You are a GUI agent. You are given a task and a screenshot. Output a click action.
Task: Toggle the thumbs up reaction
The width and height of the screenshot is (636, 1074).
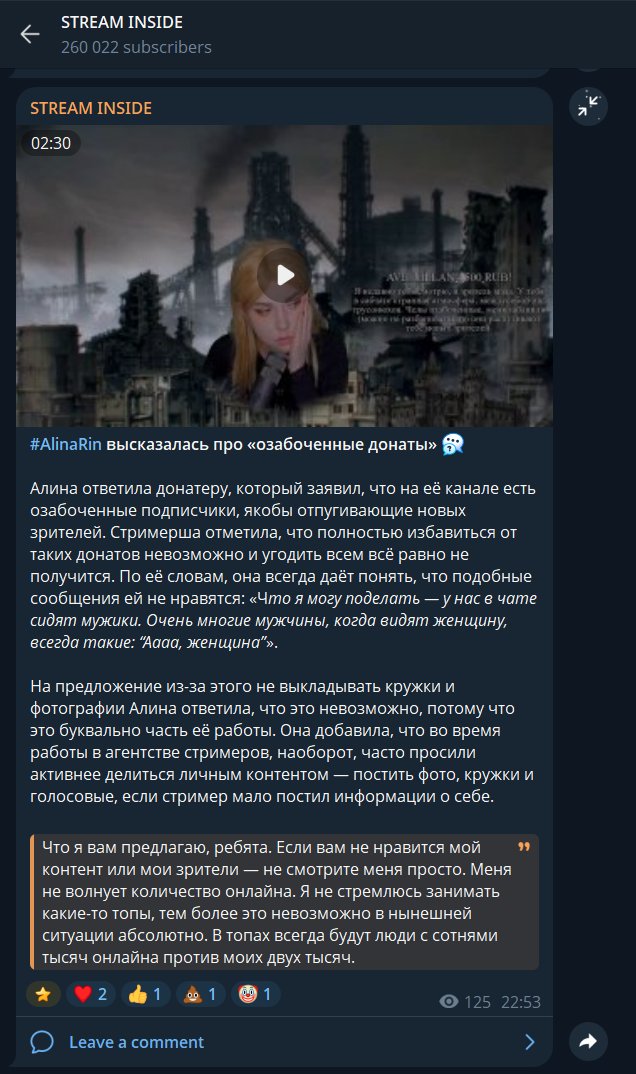point(145,994)
